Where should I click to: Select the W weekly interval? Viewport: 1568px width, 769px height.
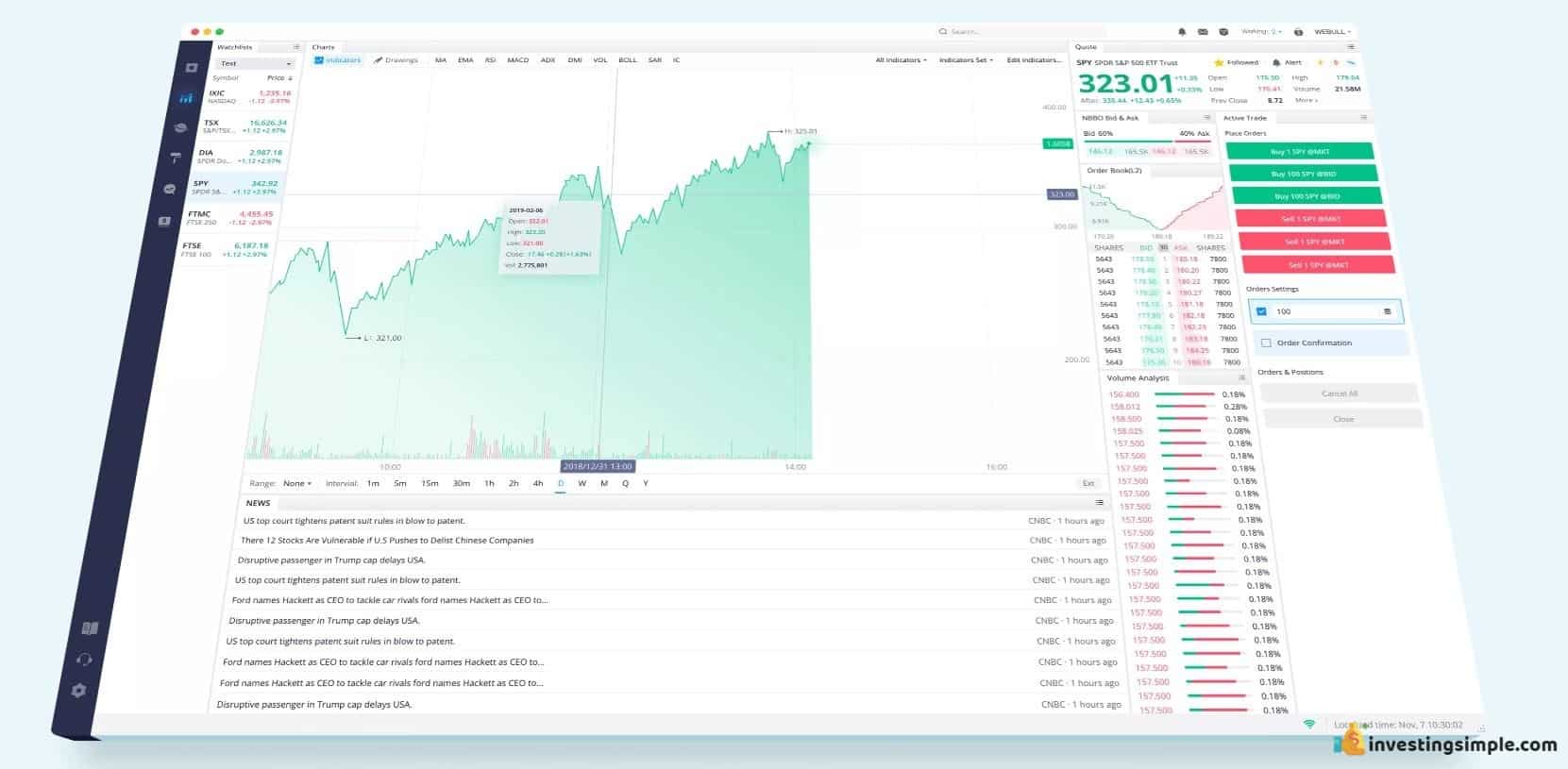coord(582,483)
